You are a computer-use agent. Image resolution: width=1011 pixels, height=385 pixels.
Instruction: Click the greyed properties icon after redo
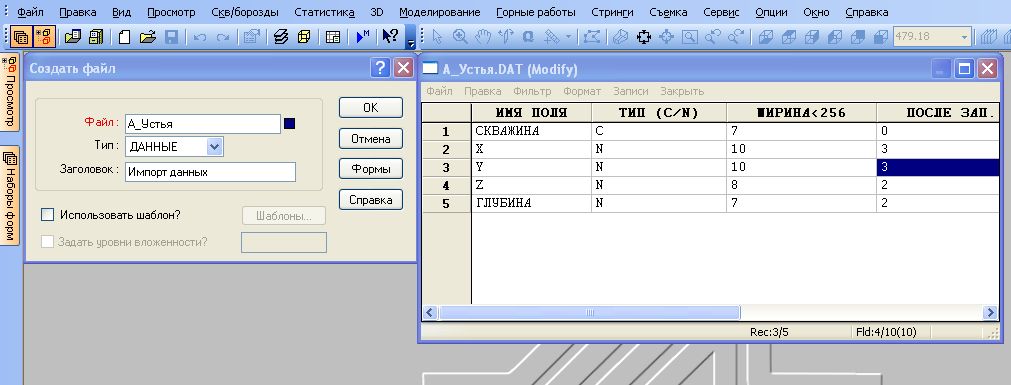coord(251,37)
